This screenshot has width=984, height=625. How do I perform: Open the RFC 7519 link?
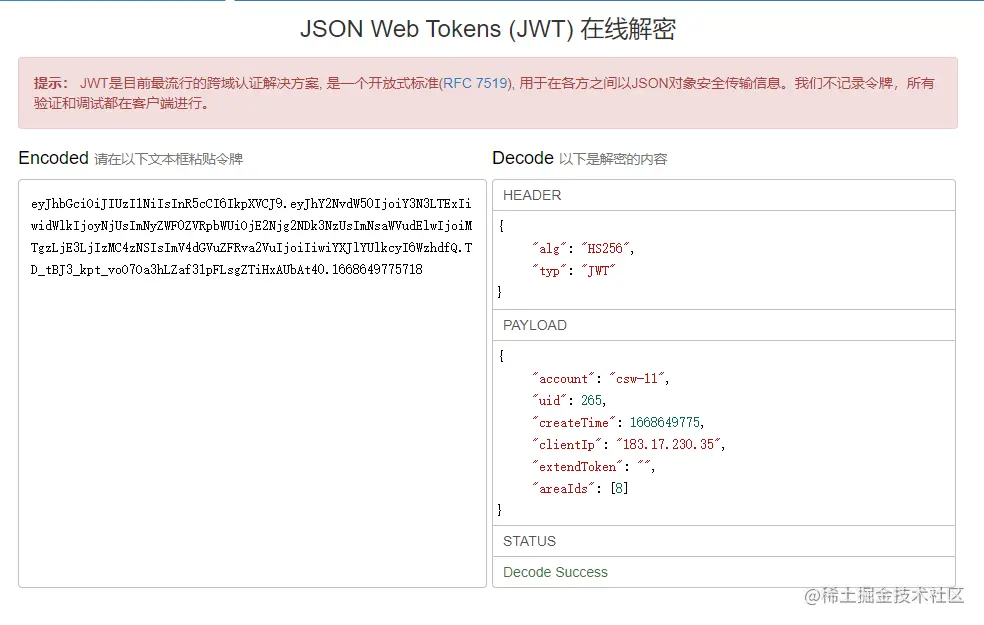(476, 83)
